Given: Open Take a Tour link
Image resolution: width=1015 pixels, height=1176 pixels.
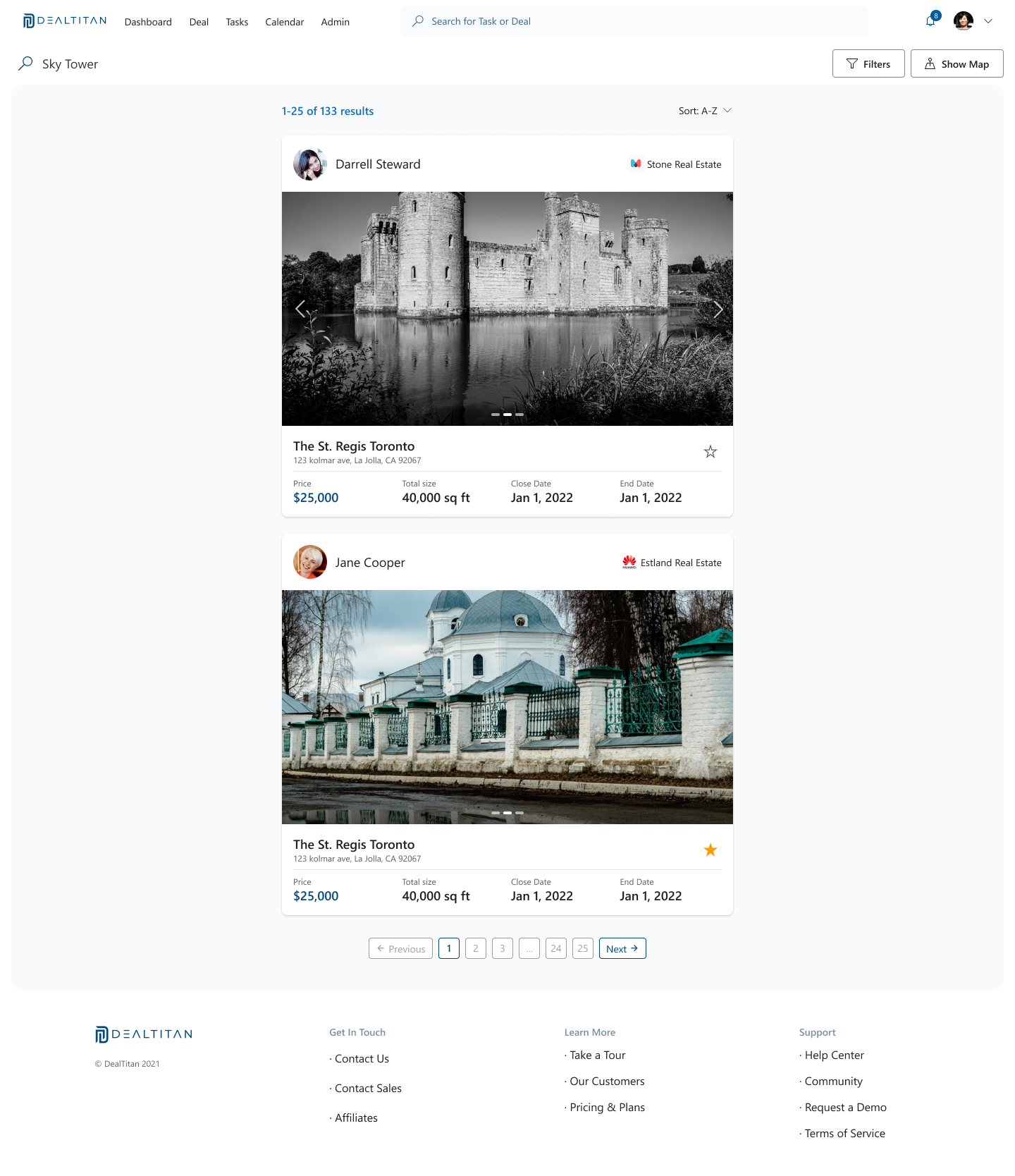Looking at the screenshot, I should (x=598, y=1055).
